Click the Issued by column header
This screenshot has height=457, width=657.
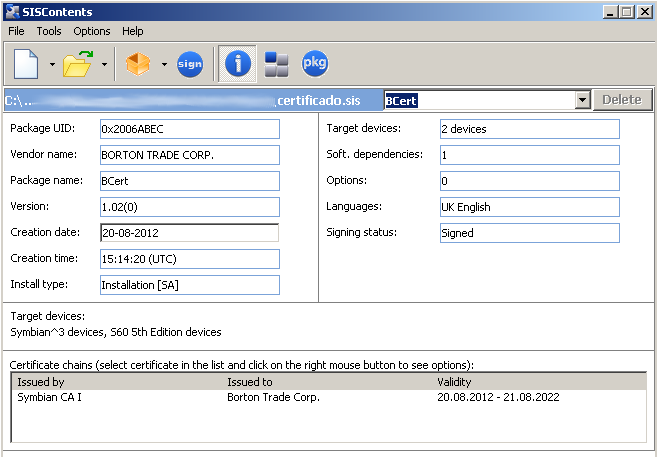pos(41,382)
